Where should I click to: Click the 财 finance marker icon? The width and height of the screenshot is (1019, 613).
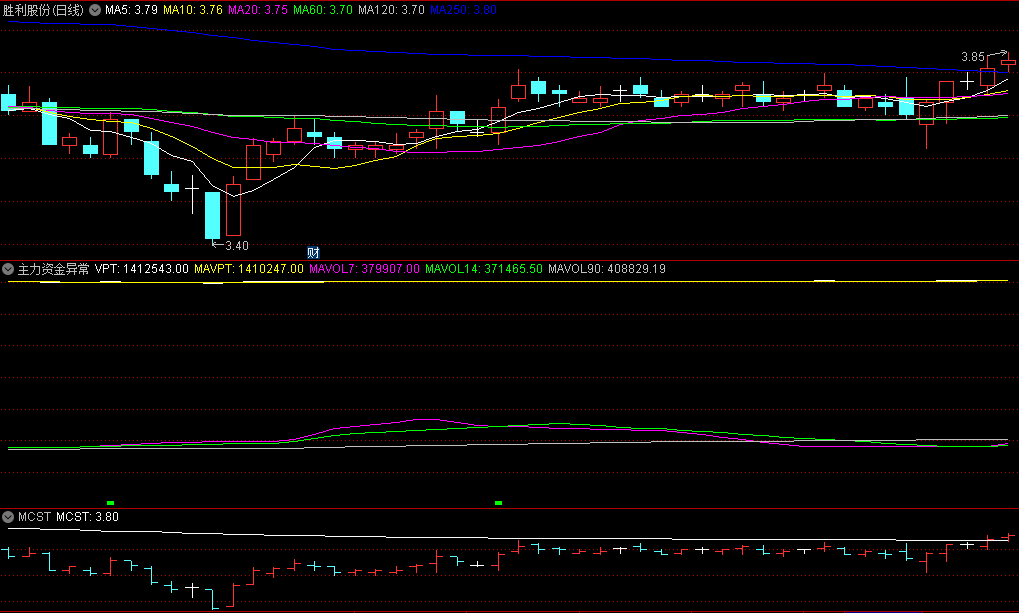(313, 253)
